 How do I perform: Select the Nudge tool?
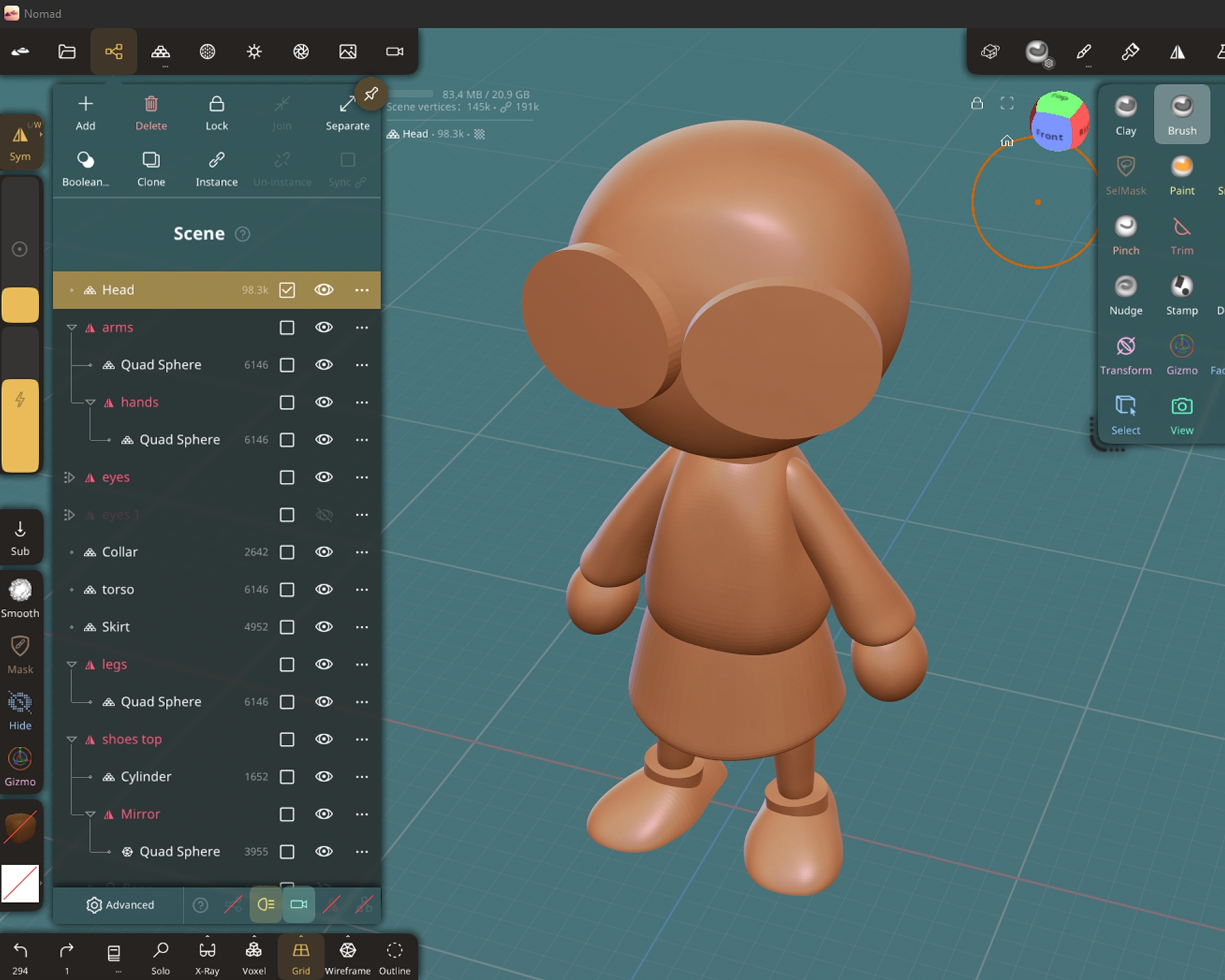coord(1125,295)
